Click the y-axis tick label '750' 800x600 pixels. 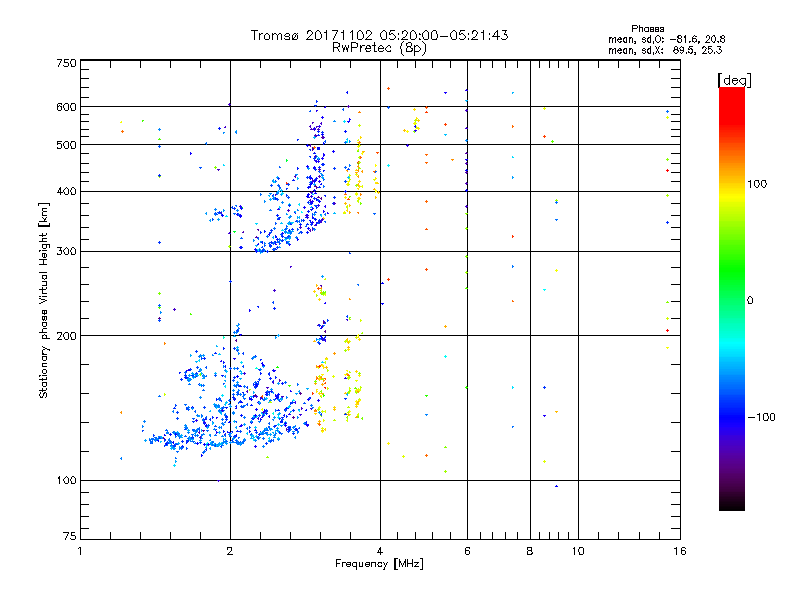(x=66, y=63)
